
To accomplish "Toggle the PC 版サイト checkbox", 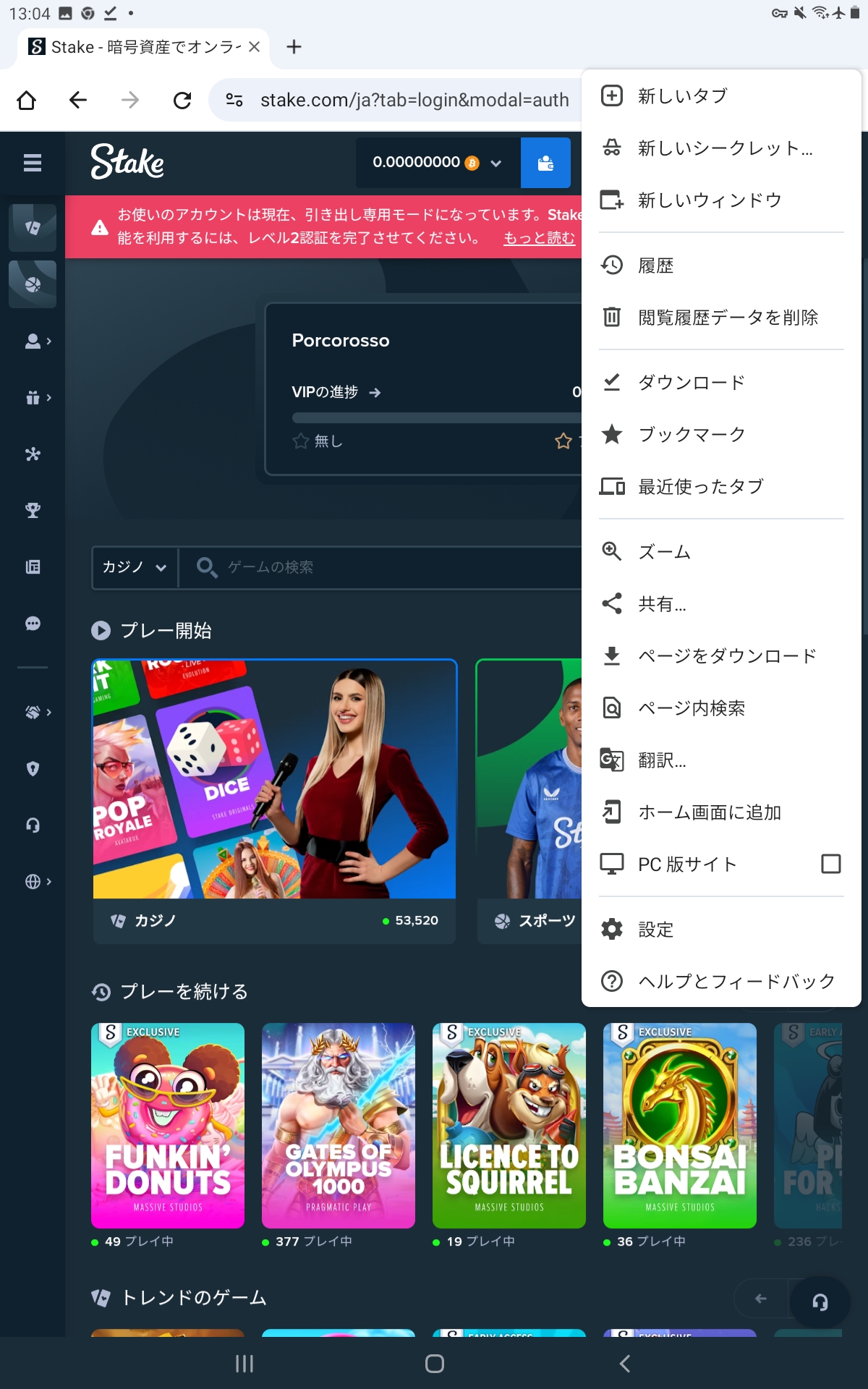I will (x=831, y=864).
